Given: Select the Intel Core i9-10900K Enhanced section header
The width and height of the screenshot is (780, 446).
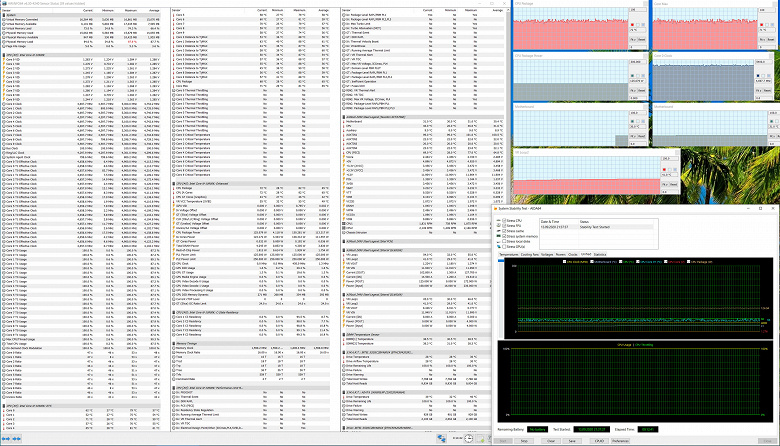Looking at the screenshot, I should (x=250, y=183).
